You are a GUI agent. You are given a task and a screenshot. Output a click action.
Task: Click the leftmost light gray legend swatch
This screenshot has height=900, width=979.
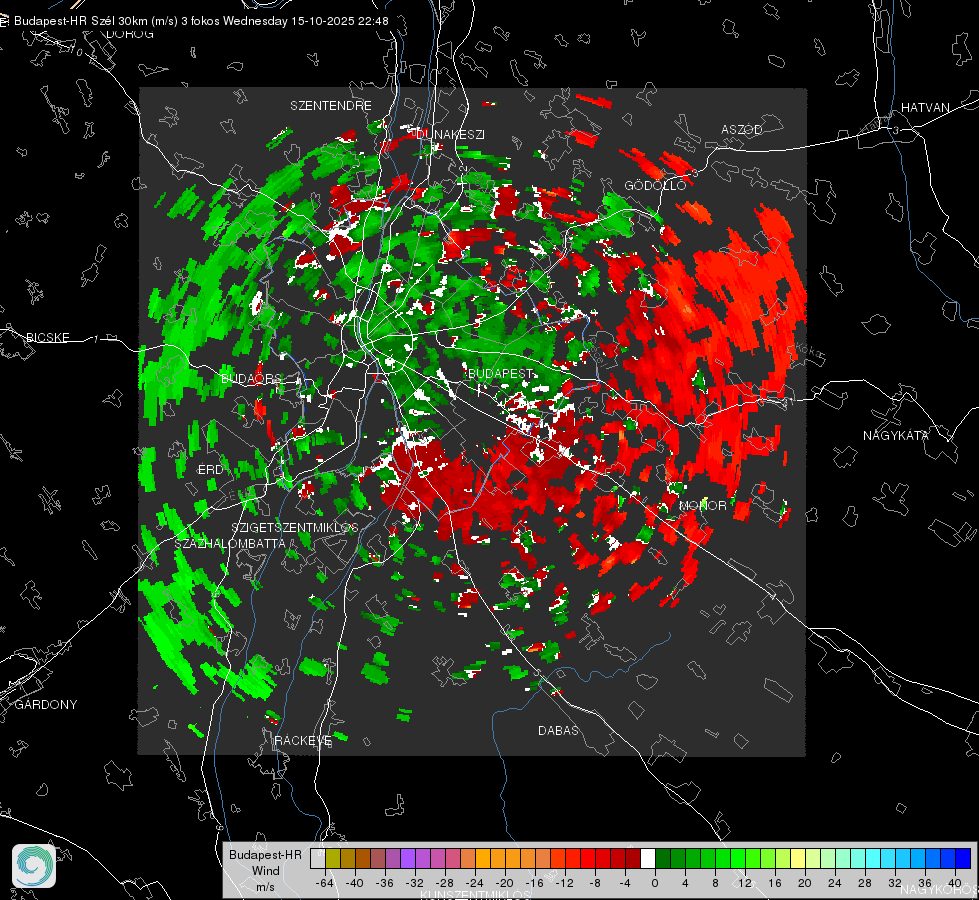[318, 859]
